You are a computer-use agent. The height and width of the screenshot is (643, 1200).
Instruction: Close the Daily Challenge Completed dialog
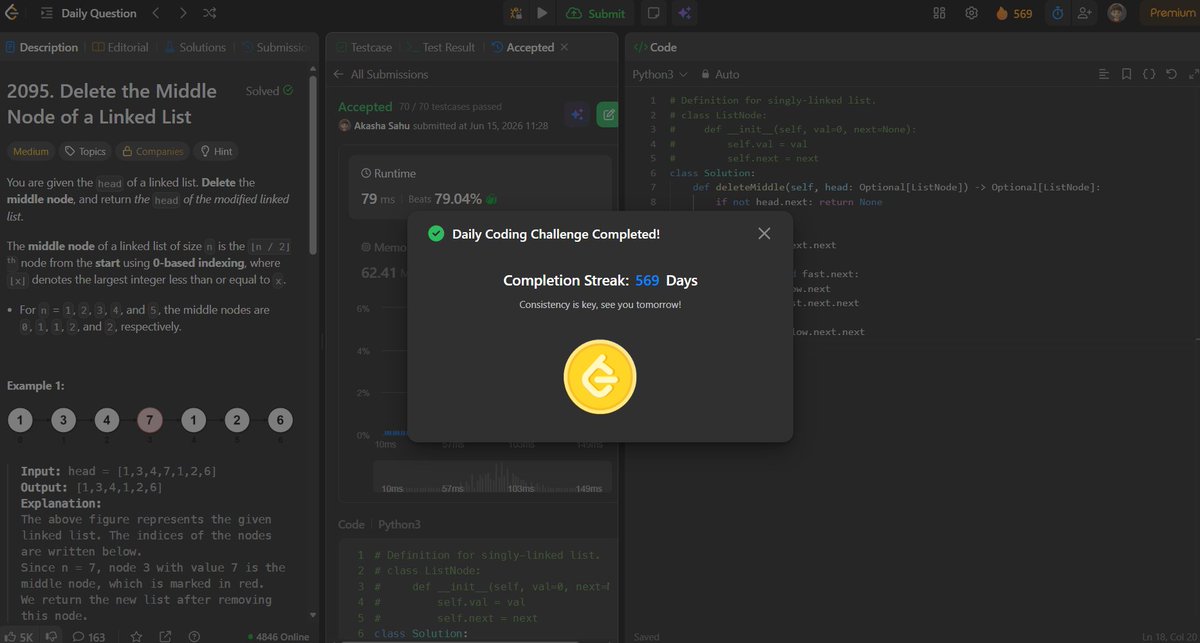point(764,233)
